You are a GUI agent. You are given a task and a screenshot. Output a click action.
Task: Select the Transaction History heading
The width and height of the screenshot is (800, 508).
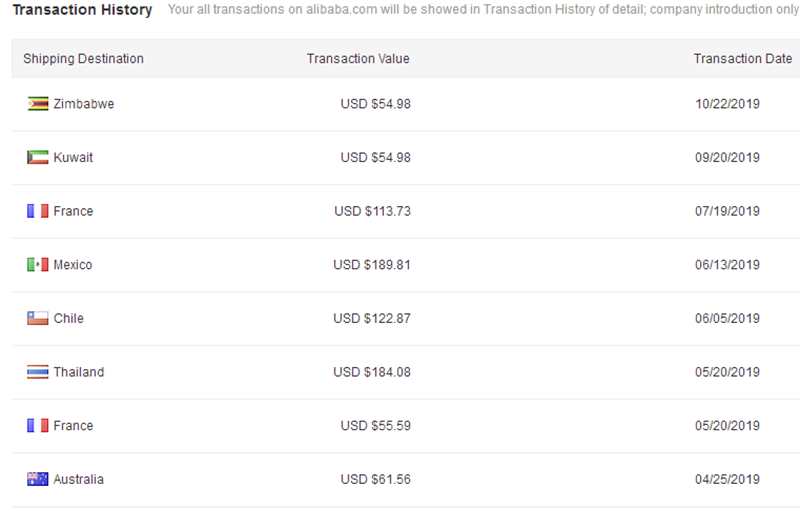(x=82, y=10)
